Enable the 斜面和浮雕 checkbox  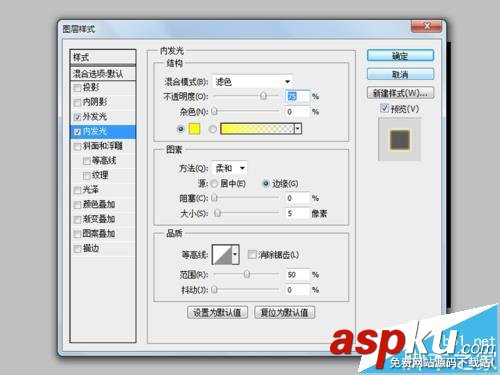pos(77,146)
